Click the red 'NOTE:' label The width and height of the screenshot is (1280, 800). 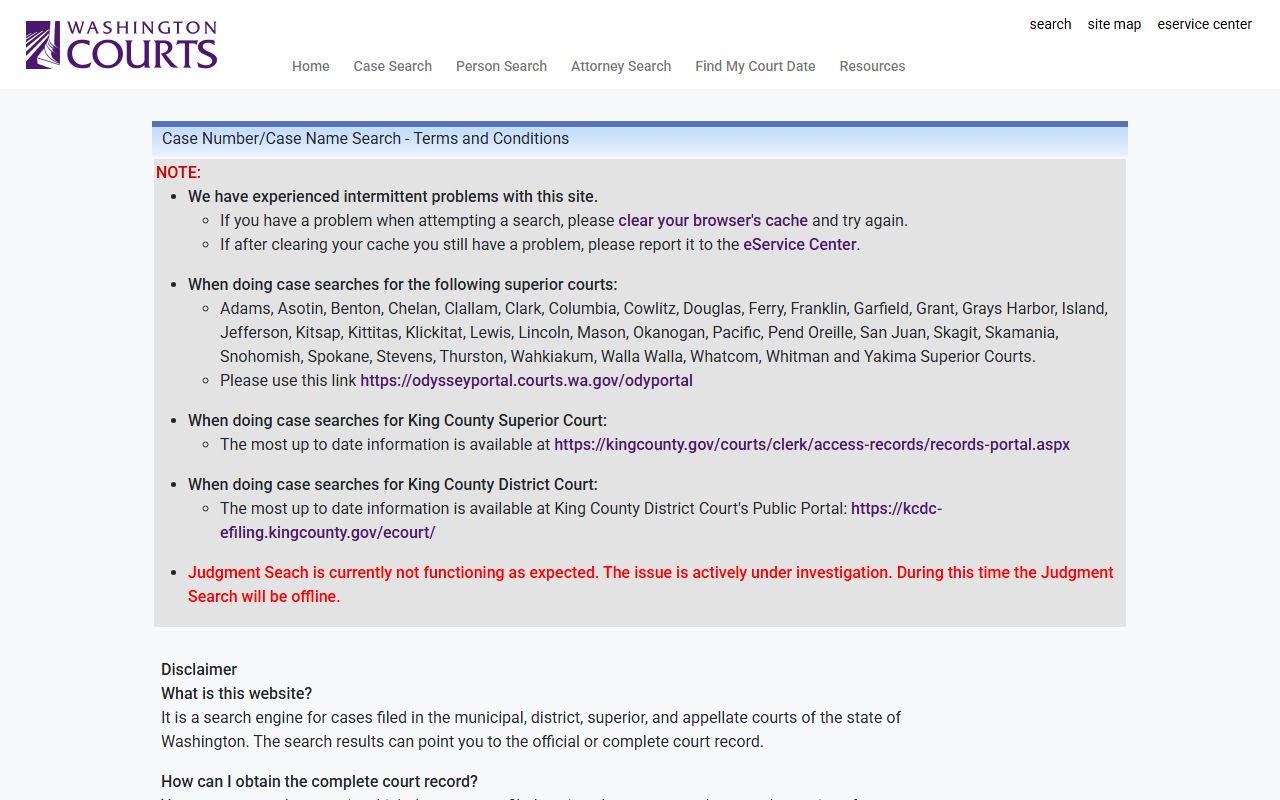tap(178, 172)
